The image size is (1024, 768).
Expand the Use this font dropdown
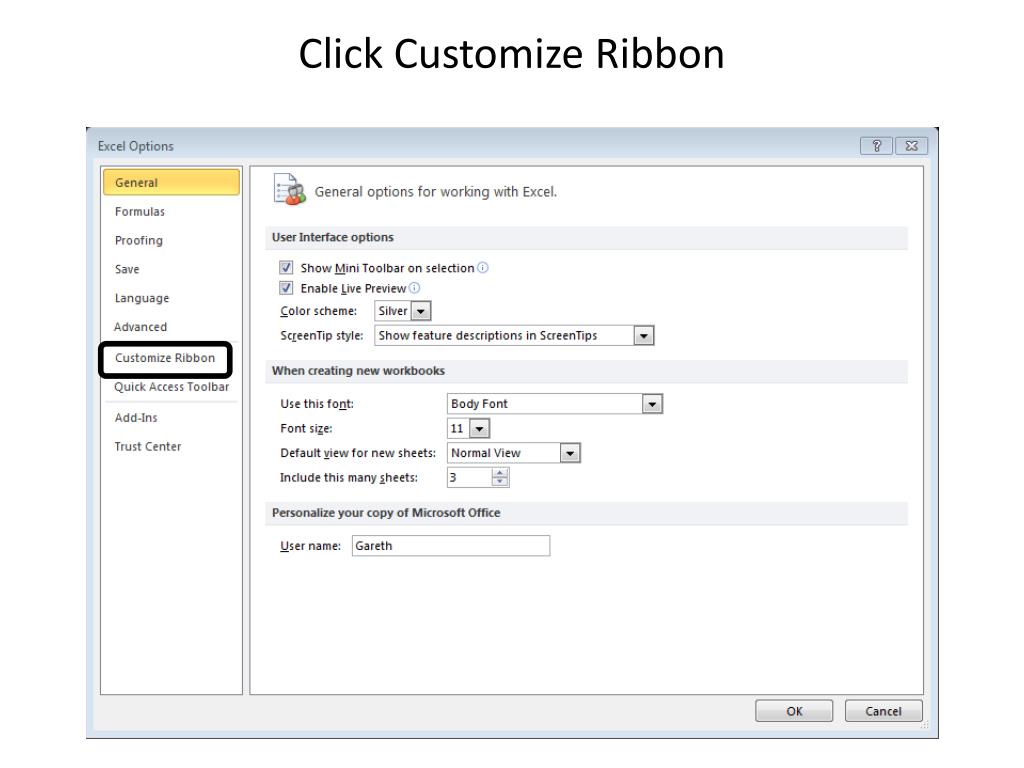tap(652, 404)
